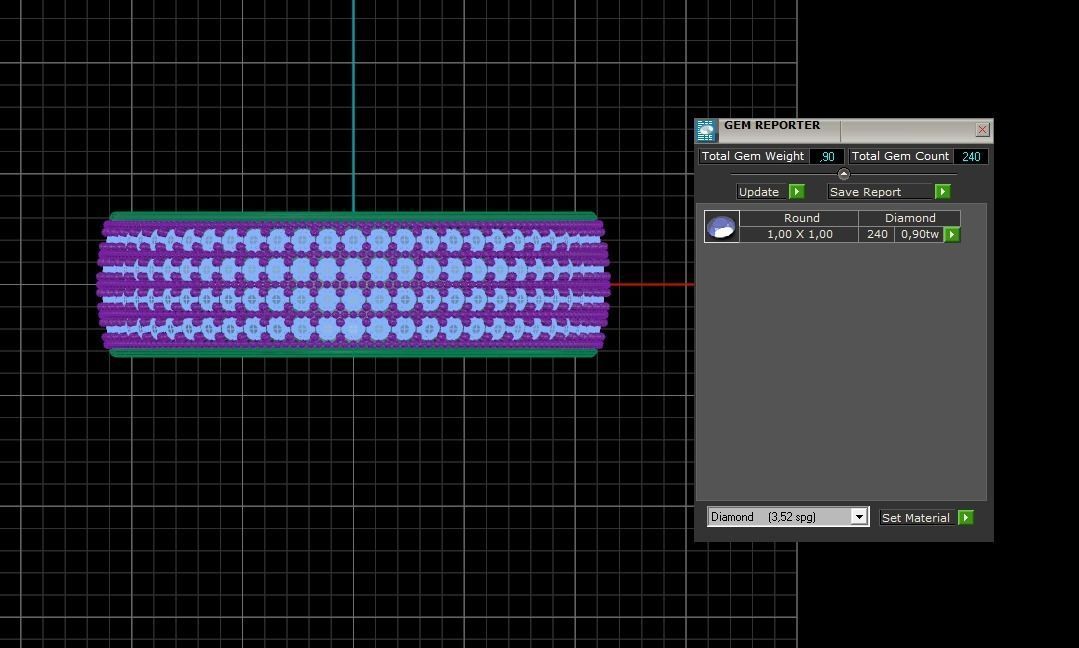This screenshot has height=648, width=1079.
Task: Click the 0,90tw weight cell
Action: point(919,235)
